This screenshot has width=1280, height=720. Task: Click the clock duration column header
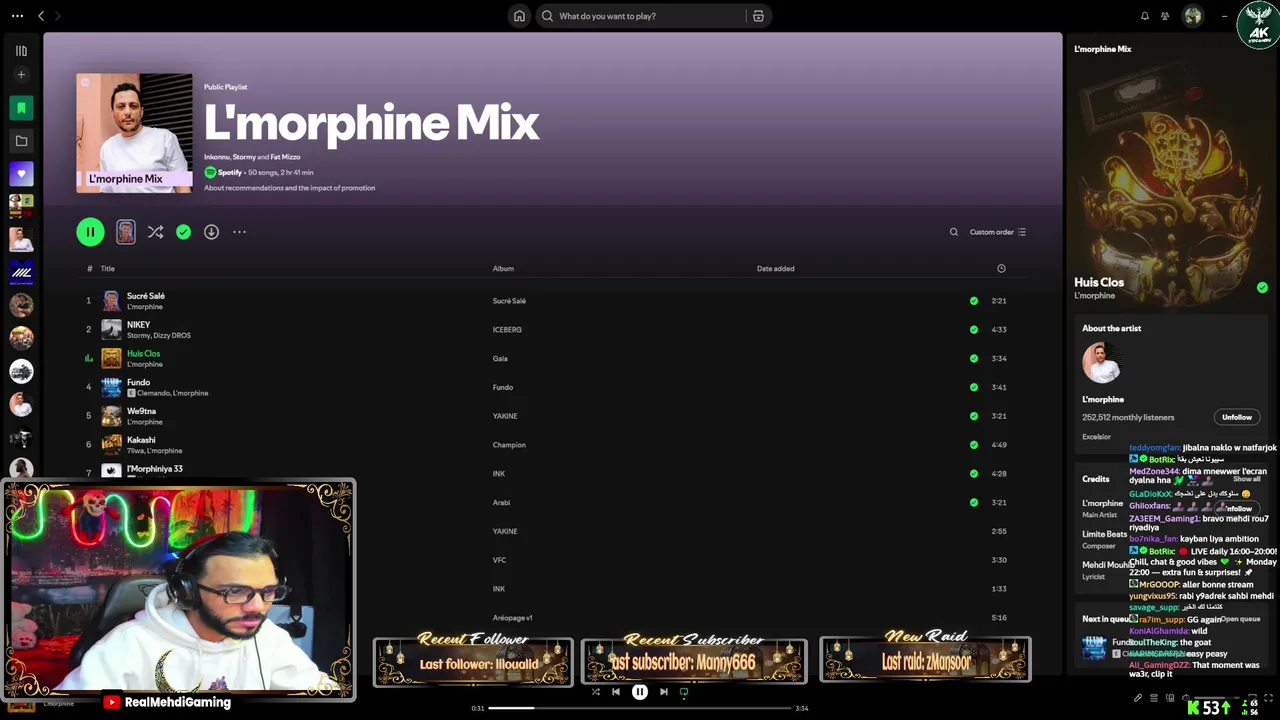(1001, 268)
